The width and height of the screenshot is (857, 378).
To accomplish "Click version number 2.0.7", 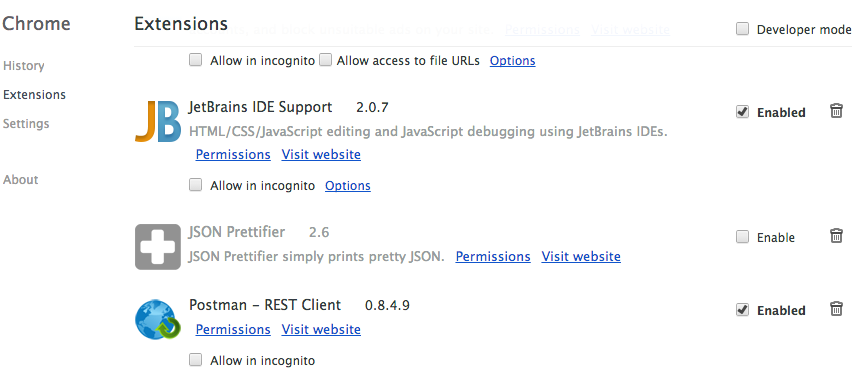I will (x=372, y=108).
